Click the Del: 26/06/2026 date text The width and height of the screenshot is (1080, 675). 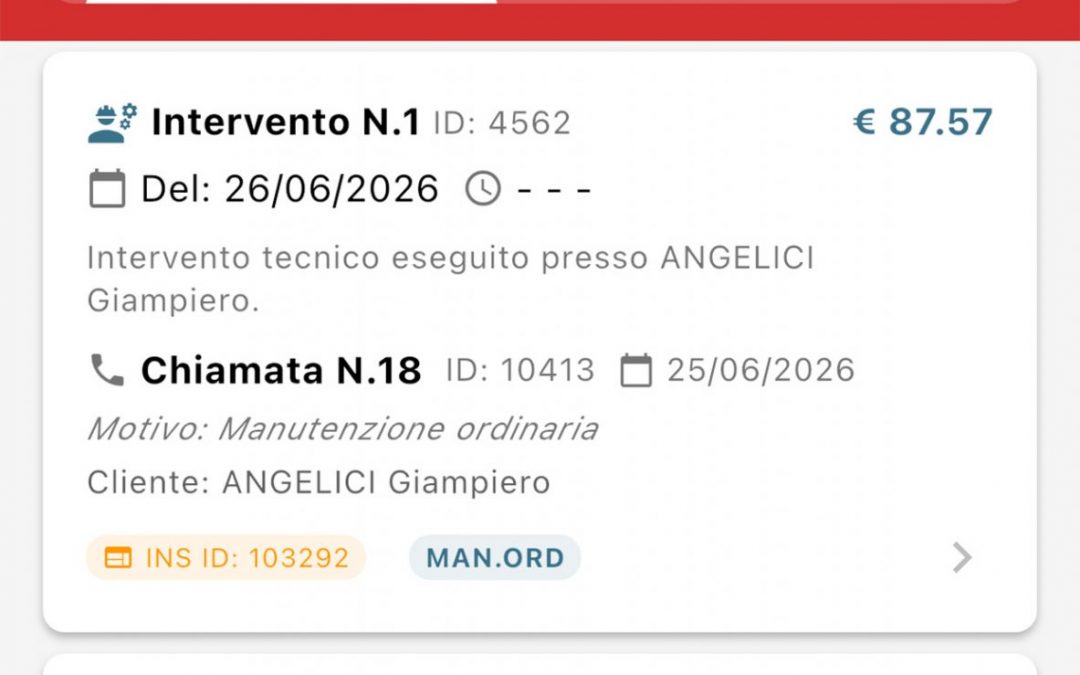tap(290, 188)
